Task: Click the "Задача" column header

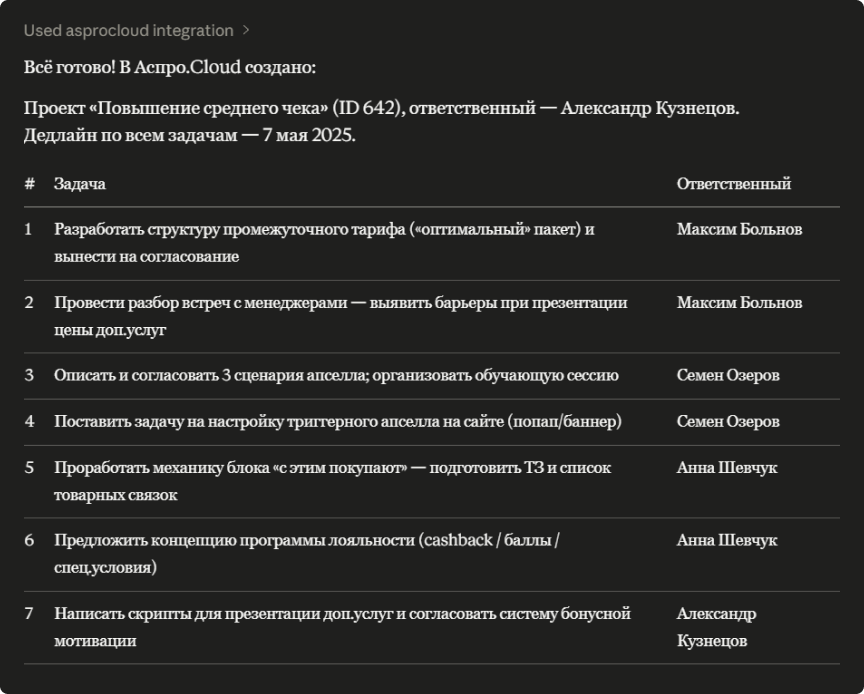Action: (80, 184)
